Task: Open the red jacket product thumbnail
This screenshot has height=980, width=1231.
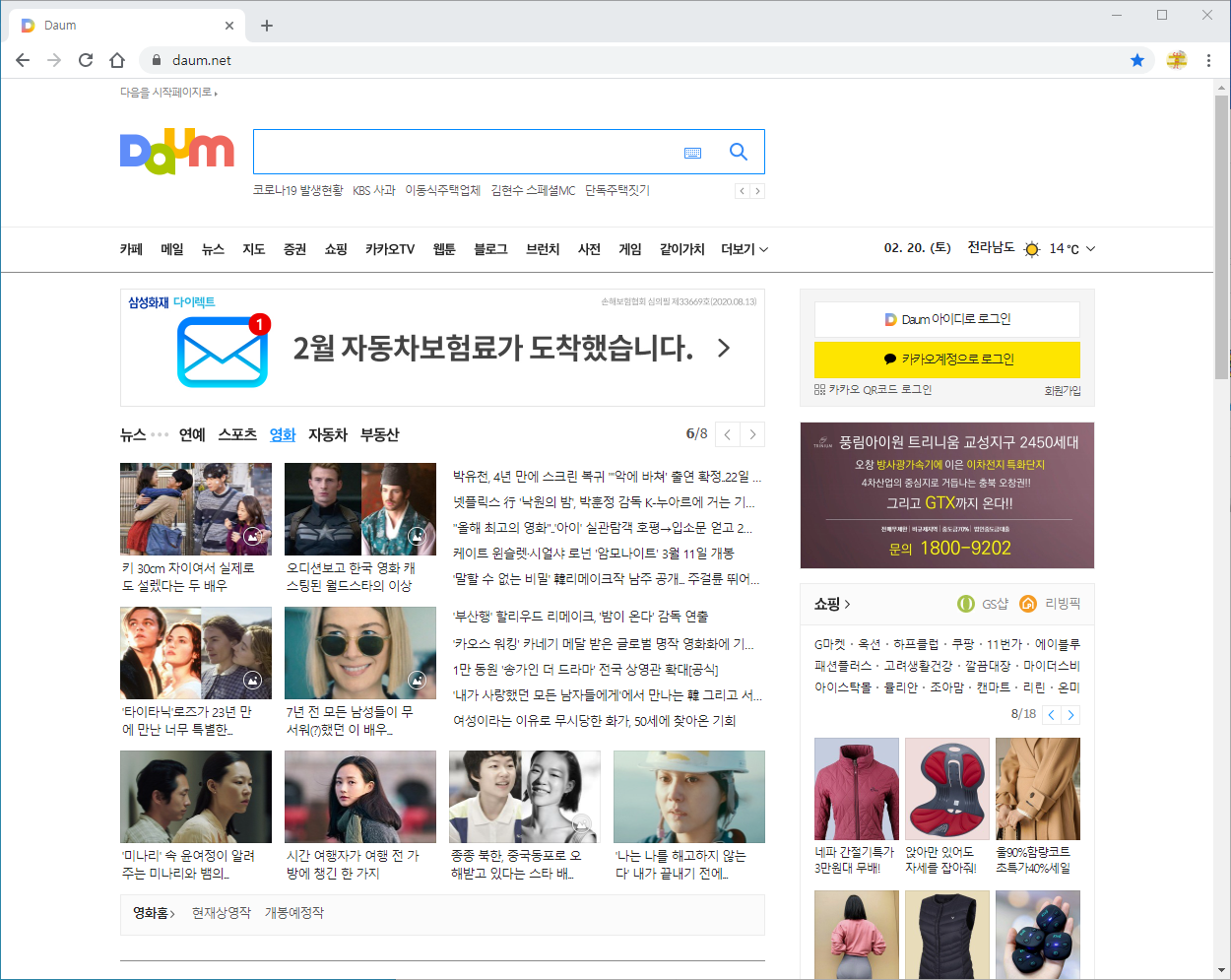Action: click(x=857, y=789)
